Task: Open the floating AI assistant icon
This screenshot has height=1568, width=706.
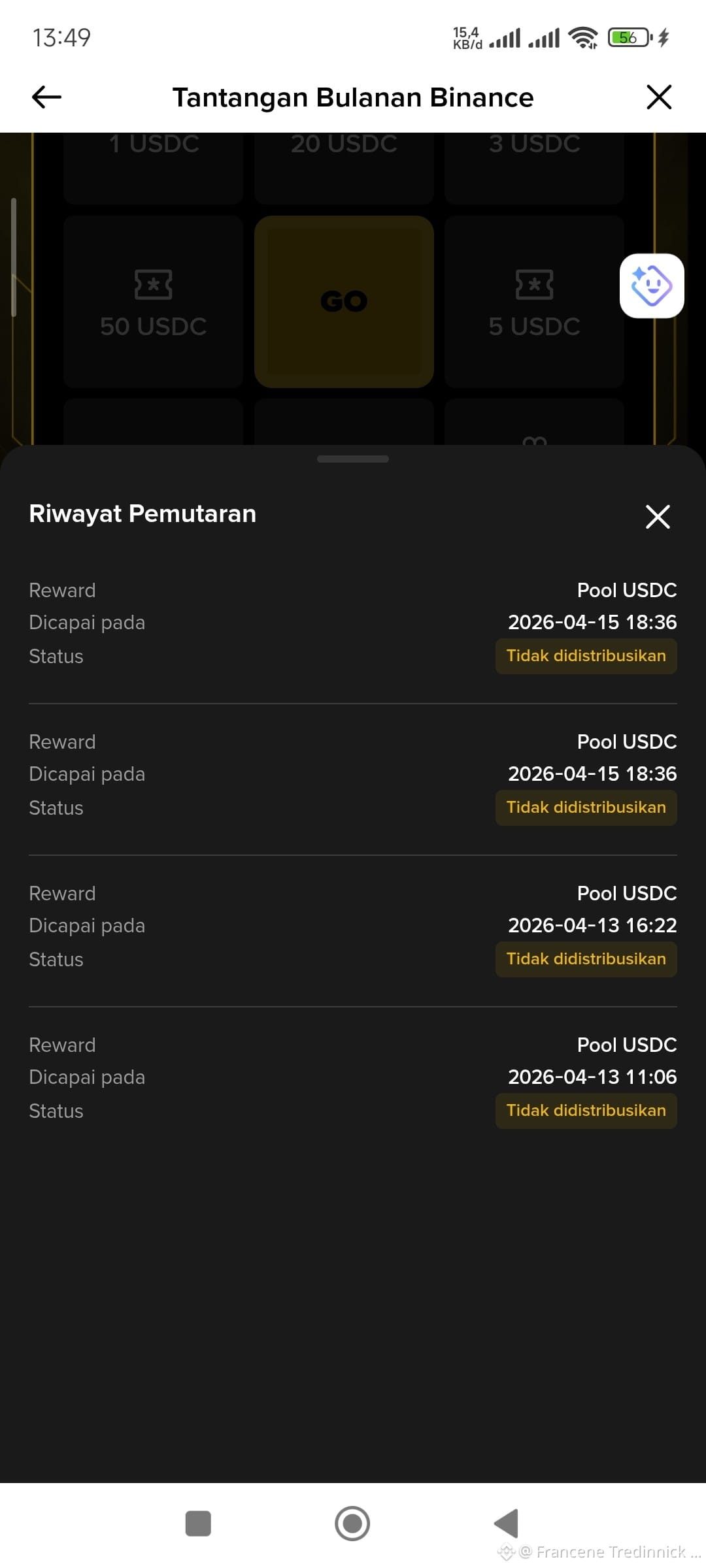Action: 652,286
